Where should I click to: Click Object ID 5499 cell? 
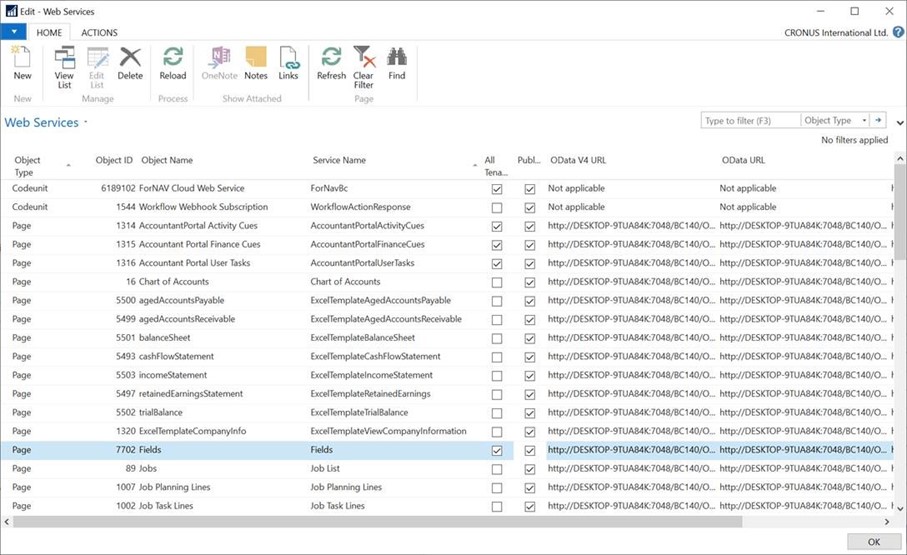[126, 319]
